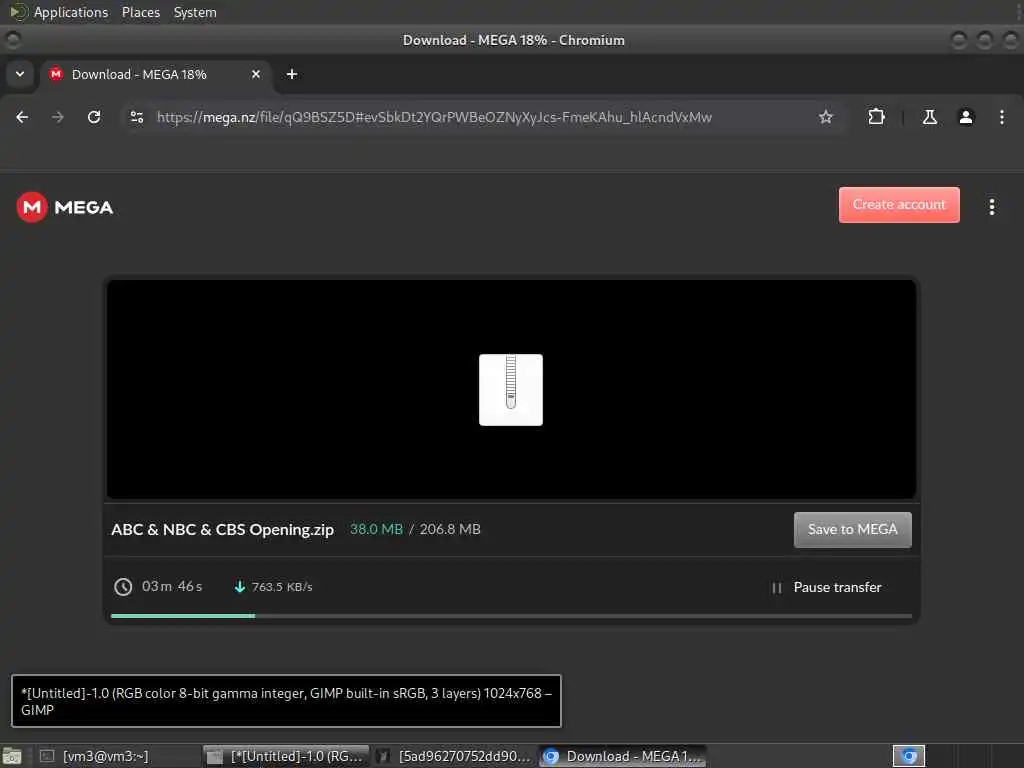1024x768 pixels.
Task: Open Chrome Labs flask icon
Action: click(929, 117)
